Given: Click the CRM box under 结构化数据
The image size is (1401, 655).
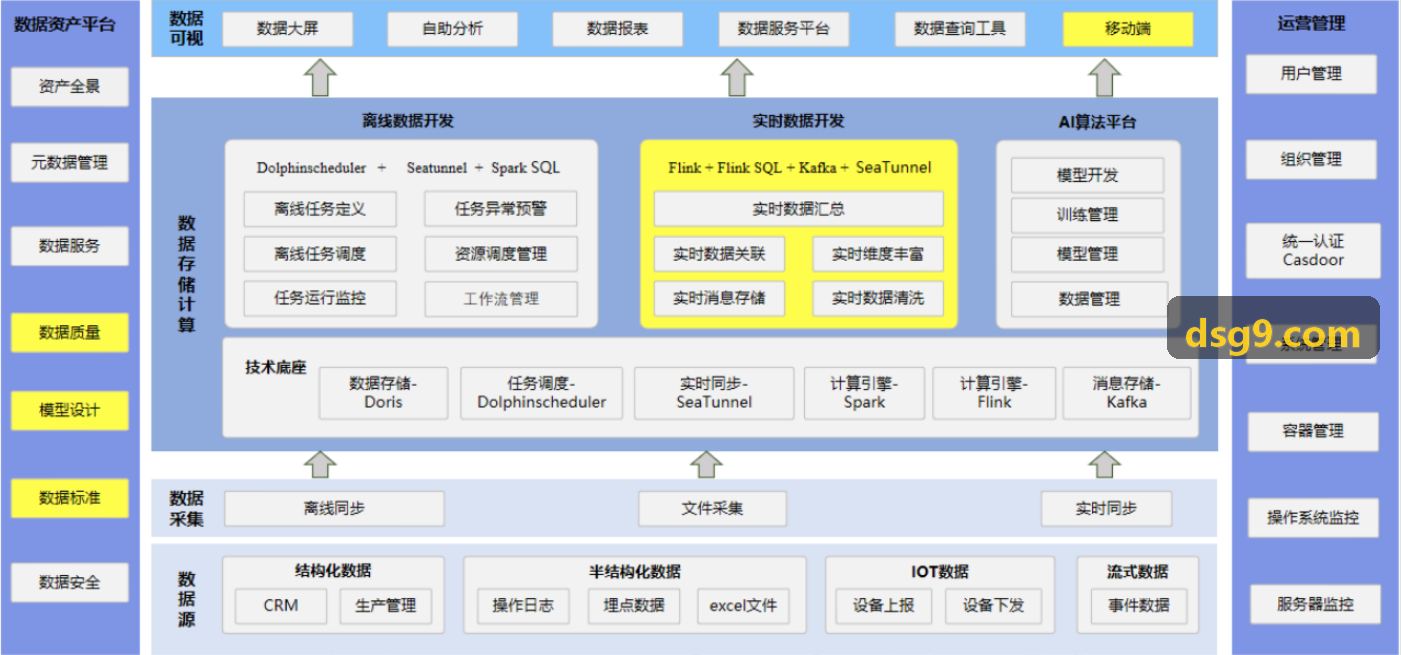Looking at the screenshot, I should point(281,605).
